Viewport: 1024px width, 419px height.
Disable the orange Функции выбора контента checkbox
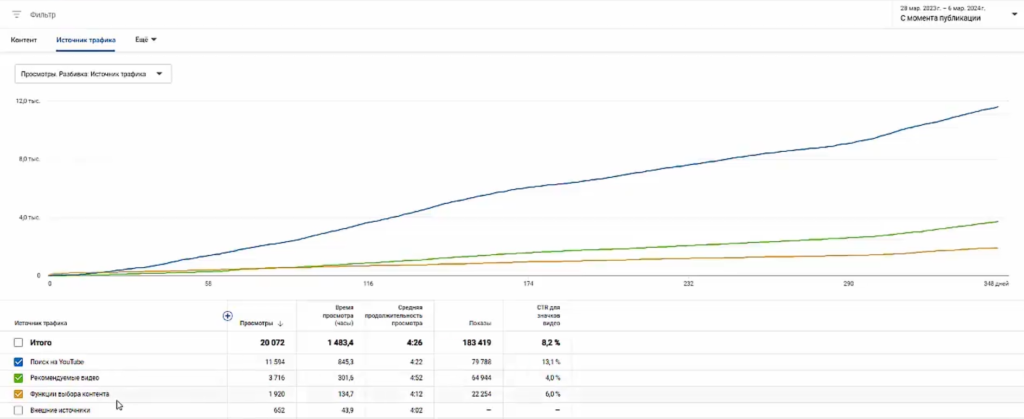tap(19, 394)
